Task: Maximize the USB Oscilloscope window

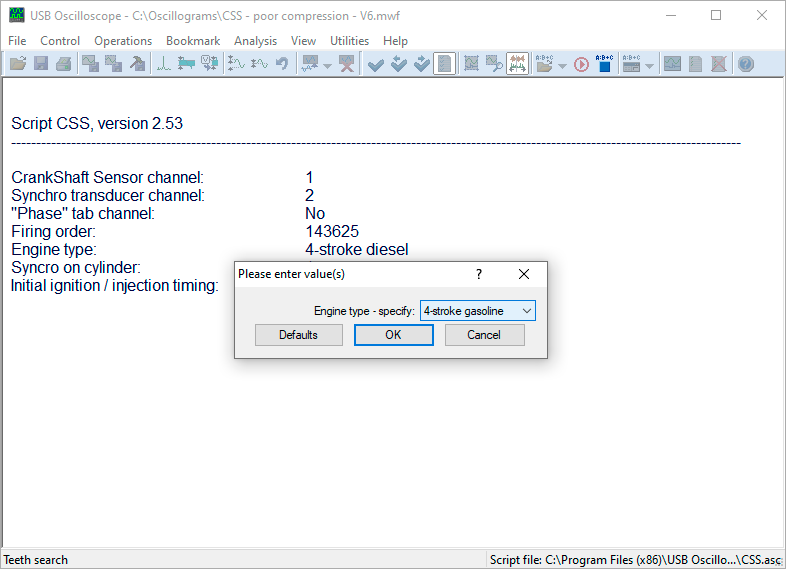Action: [x=716, y=16]
